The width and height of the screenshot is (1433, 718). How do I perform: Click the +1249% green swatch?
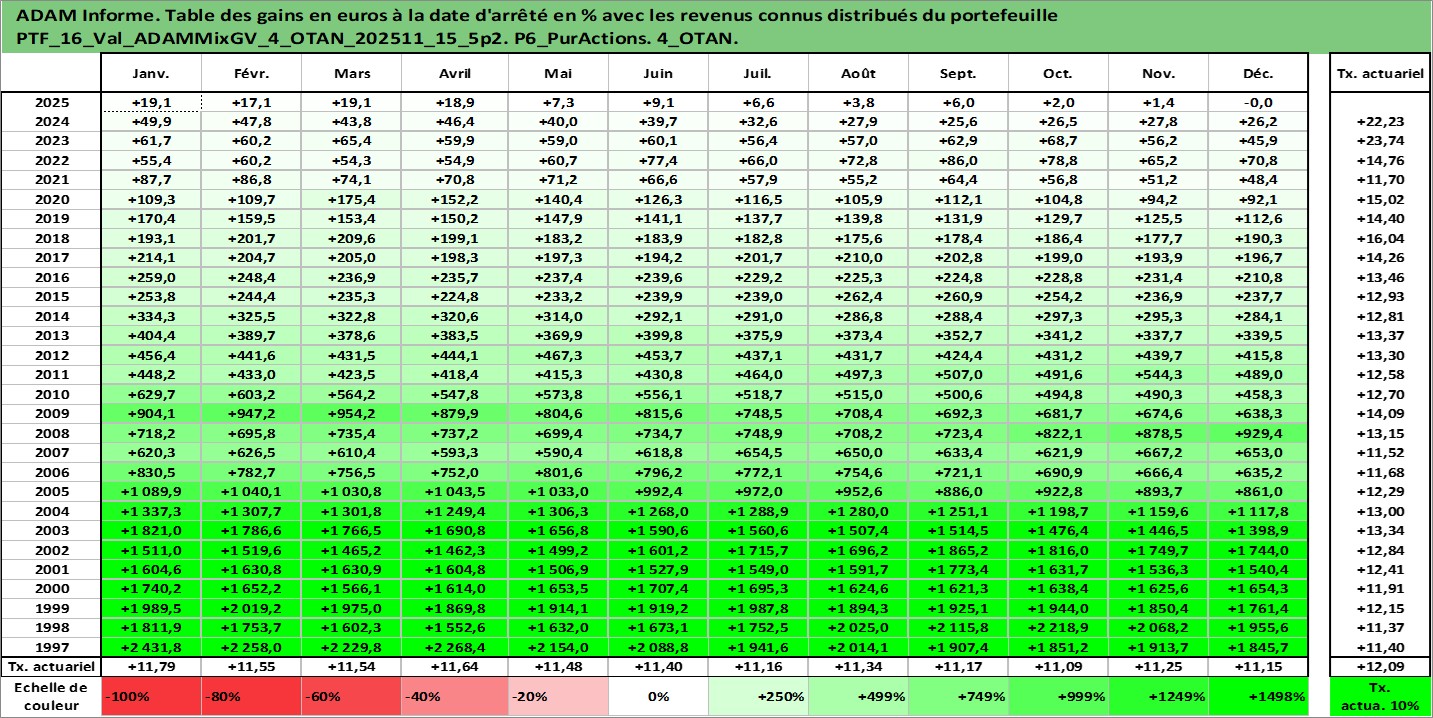tap(1158, 696)
